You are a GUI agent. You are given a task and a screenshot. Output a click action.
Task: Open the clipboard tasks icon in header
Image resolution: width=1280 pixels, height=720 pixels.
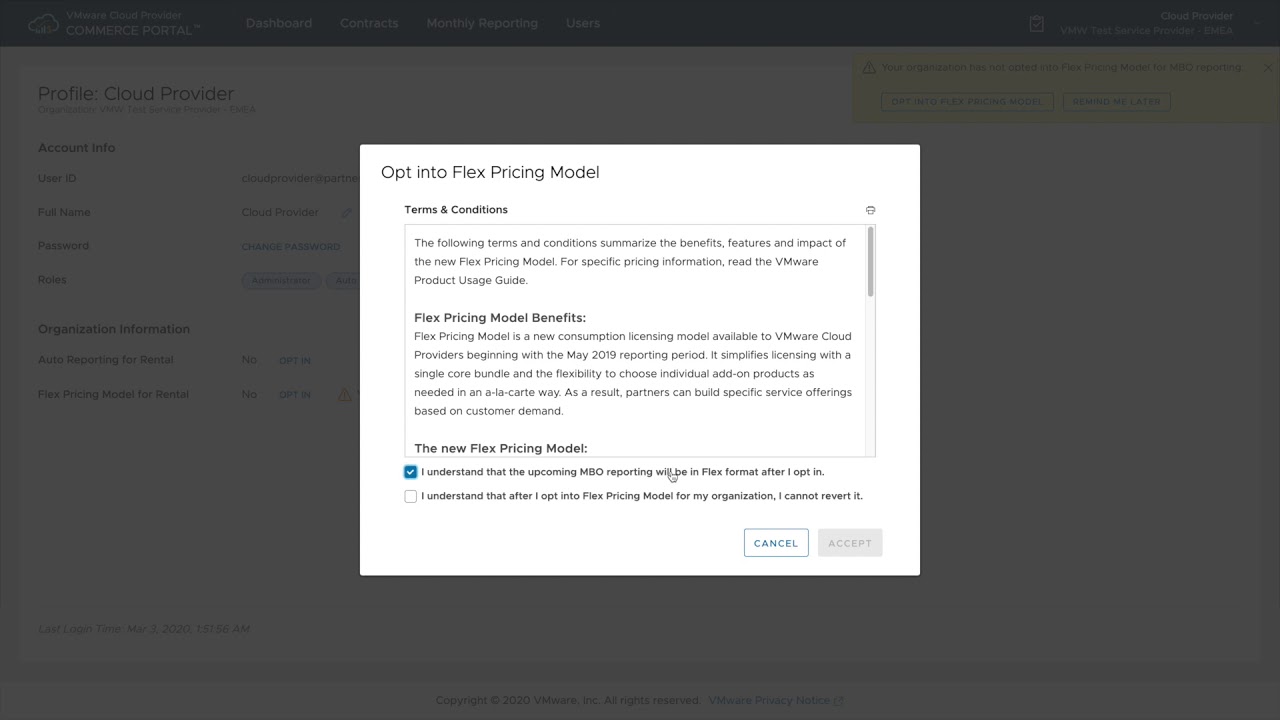[x=1037, y=23]
